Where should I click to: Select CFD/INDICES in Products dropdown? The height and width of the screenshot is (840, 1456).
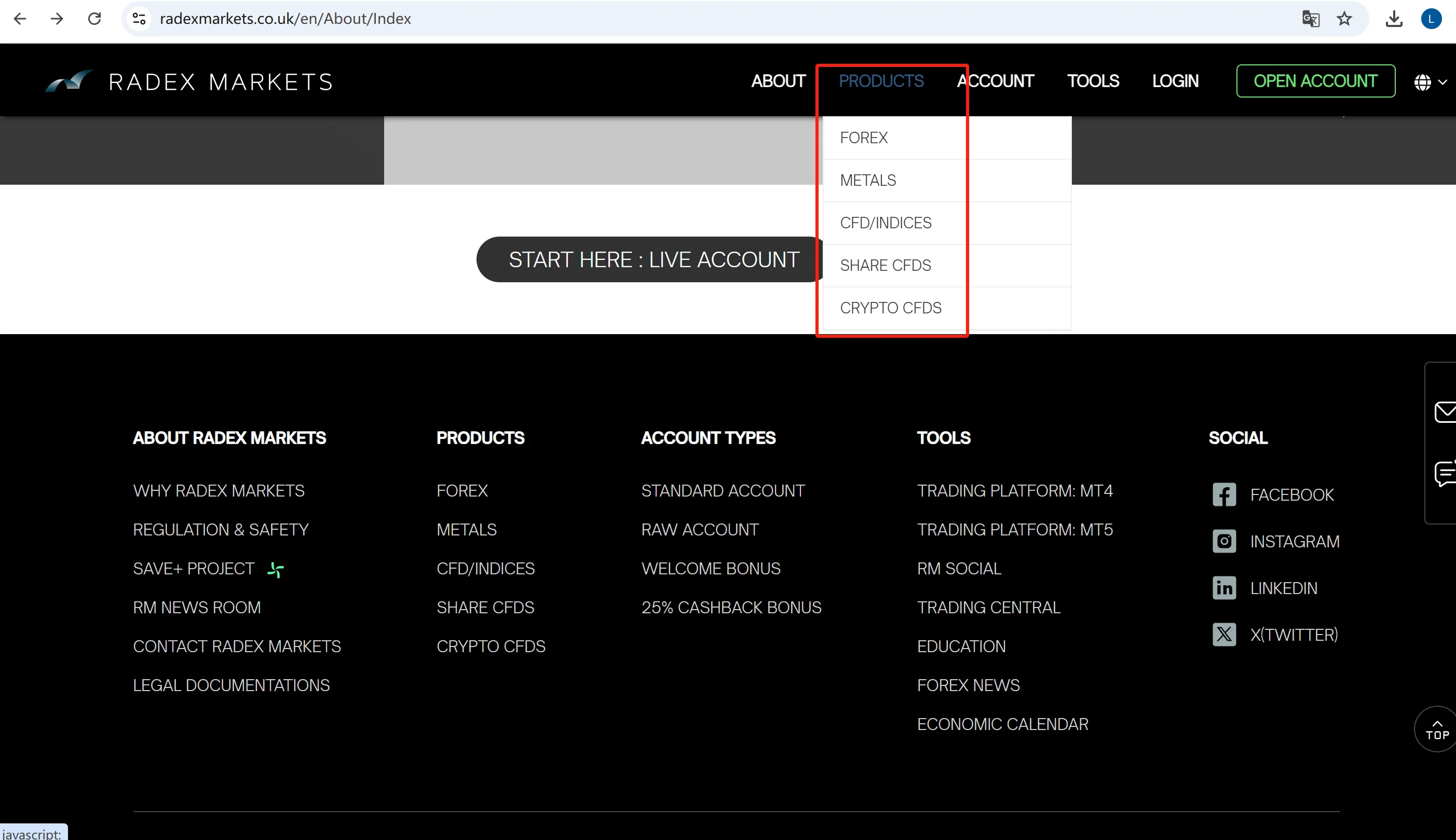point(946,223)
